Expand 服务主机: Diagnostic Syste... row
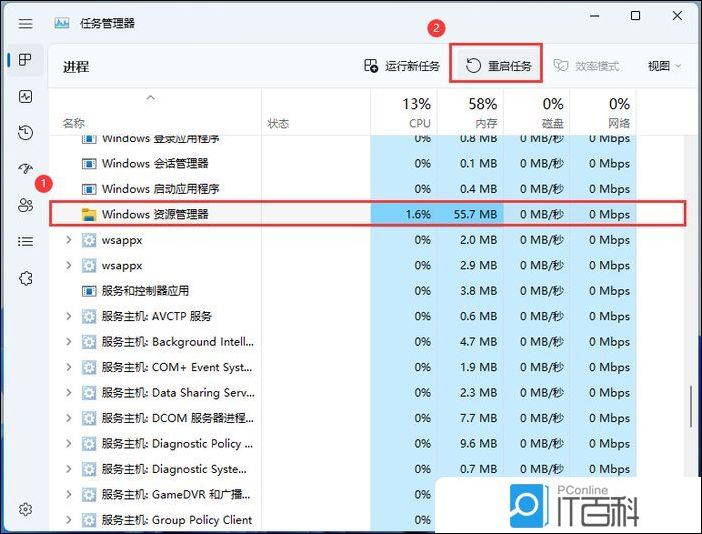 (68, 469)
